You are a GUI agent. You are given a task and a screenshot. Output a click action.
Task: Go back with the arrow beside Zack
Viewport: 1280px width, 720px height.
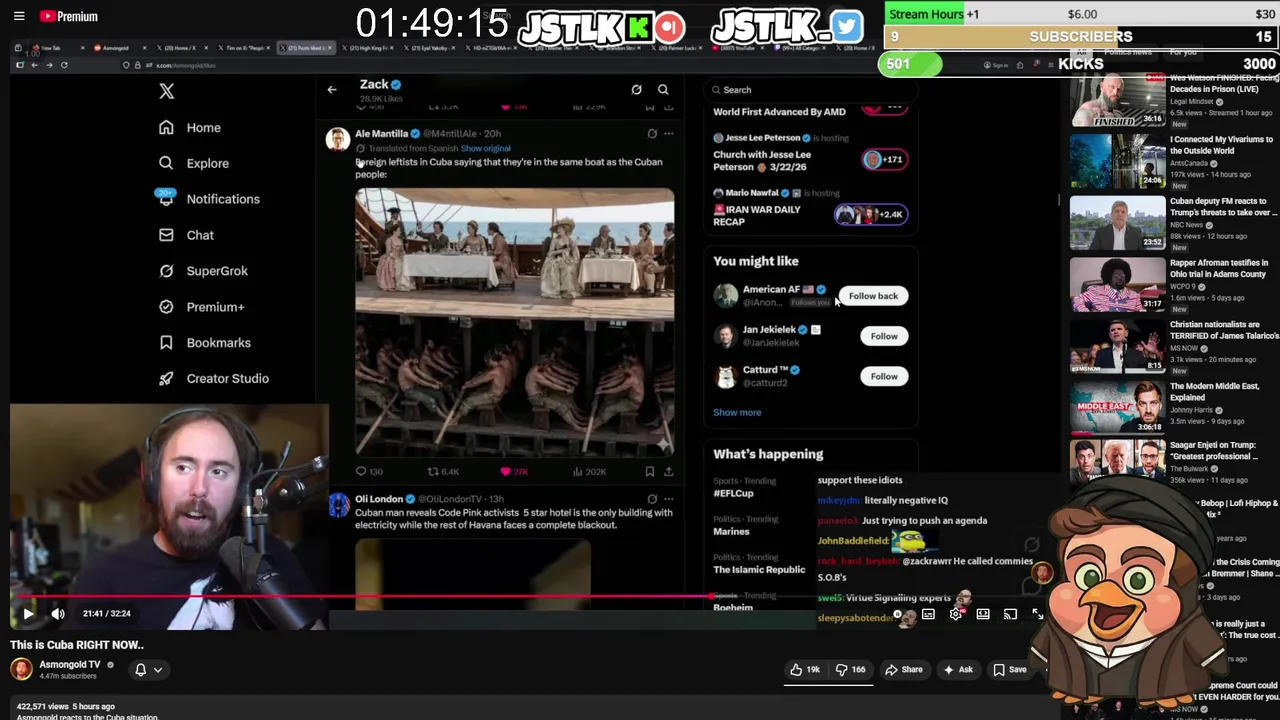[x=332, y=90]
